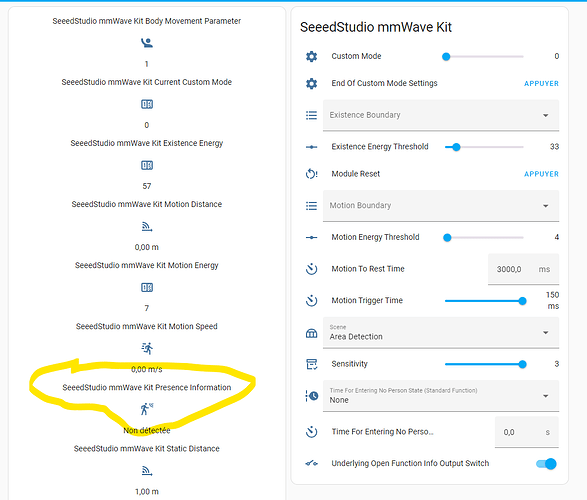Click the End Of Custom Mode Settings gear icon
587x500 pixels.
(x=311, y=83)
